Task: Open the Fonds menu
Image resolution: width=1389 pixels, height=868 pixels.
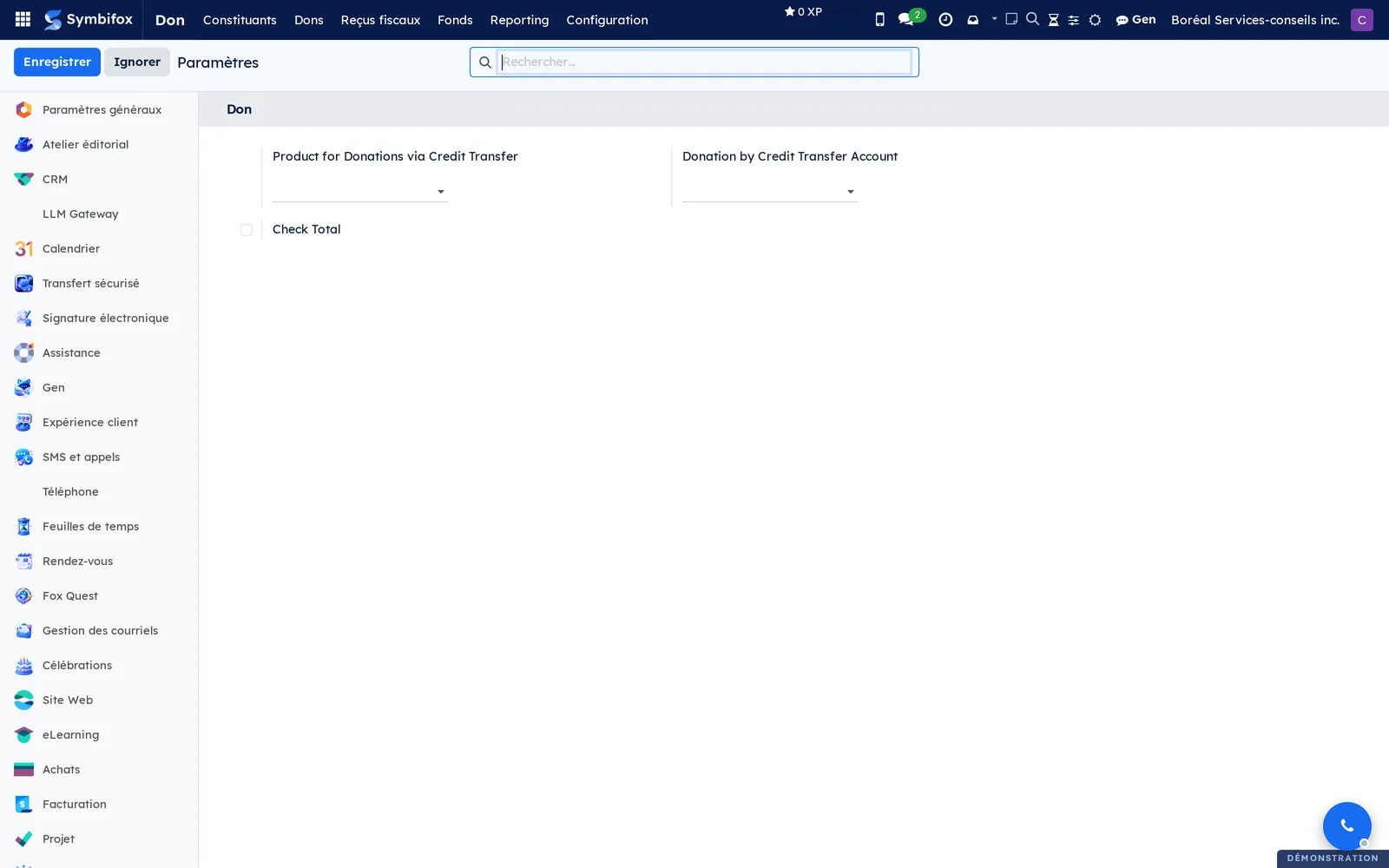Action: pyautogui.click(x=455, y=20)
